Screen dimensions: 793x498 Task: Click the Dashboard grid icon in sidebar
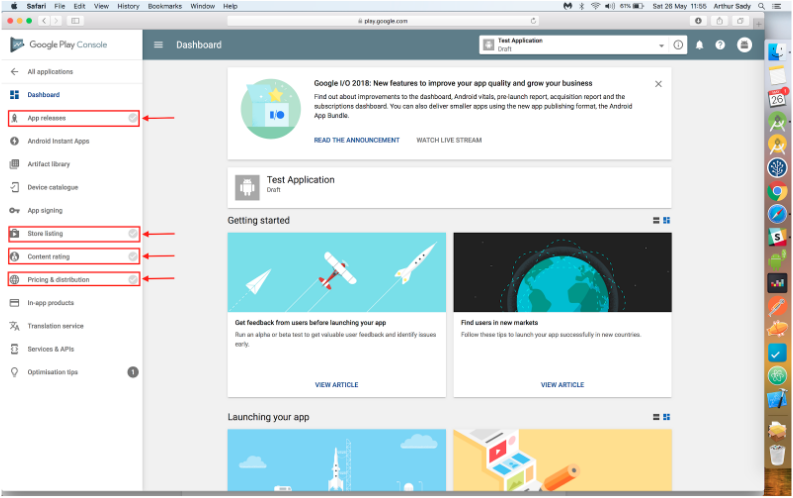coord(14,95)
